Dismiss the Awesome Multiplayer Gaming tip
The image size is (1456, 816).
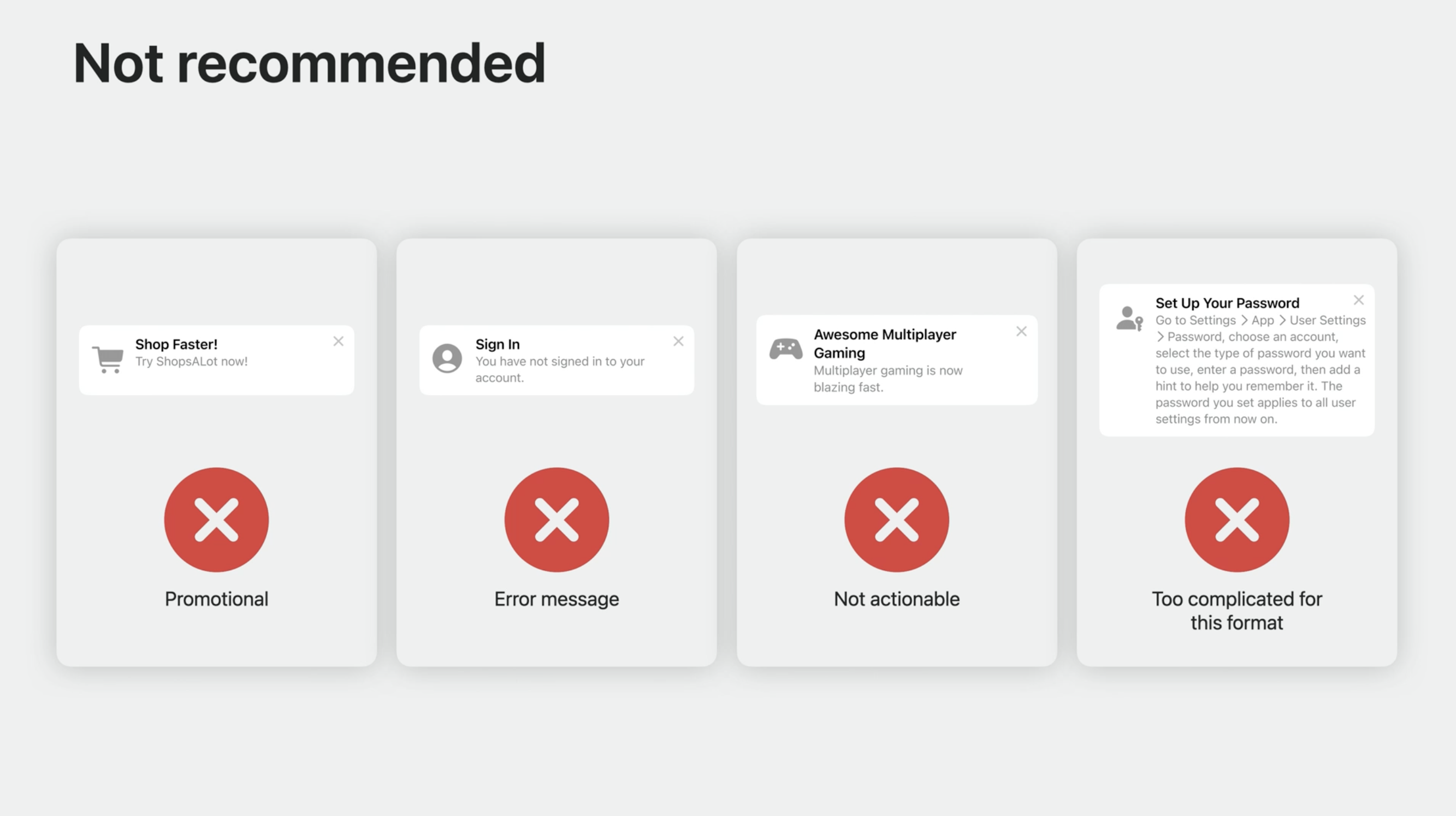pos(1021,332)
